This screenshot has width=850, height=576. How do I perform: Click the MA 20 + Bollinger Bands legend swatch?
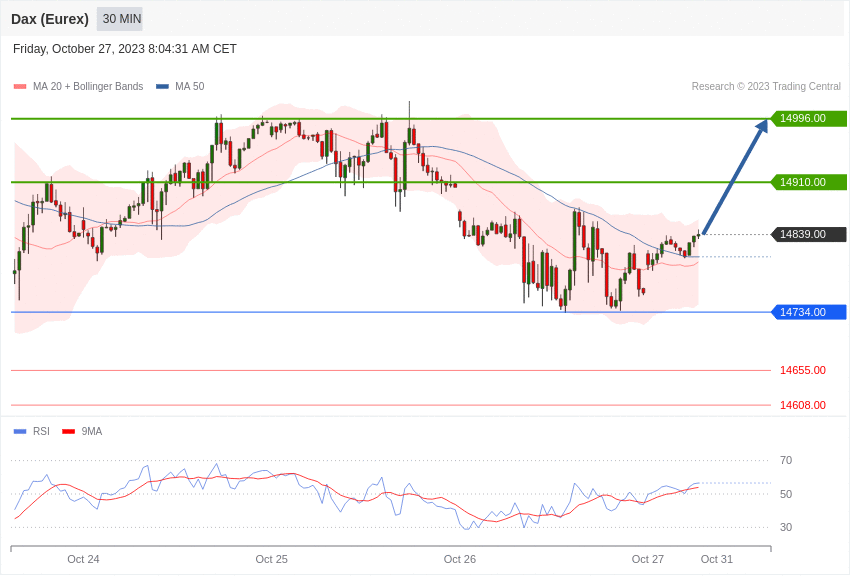point(20,87)
